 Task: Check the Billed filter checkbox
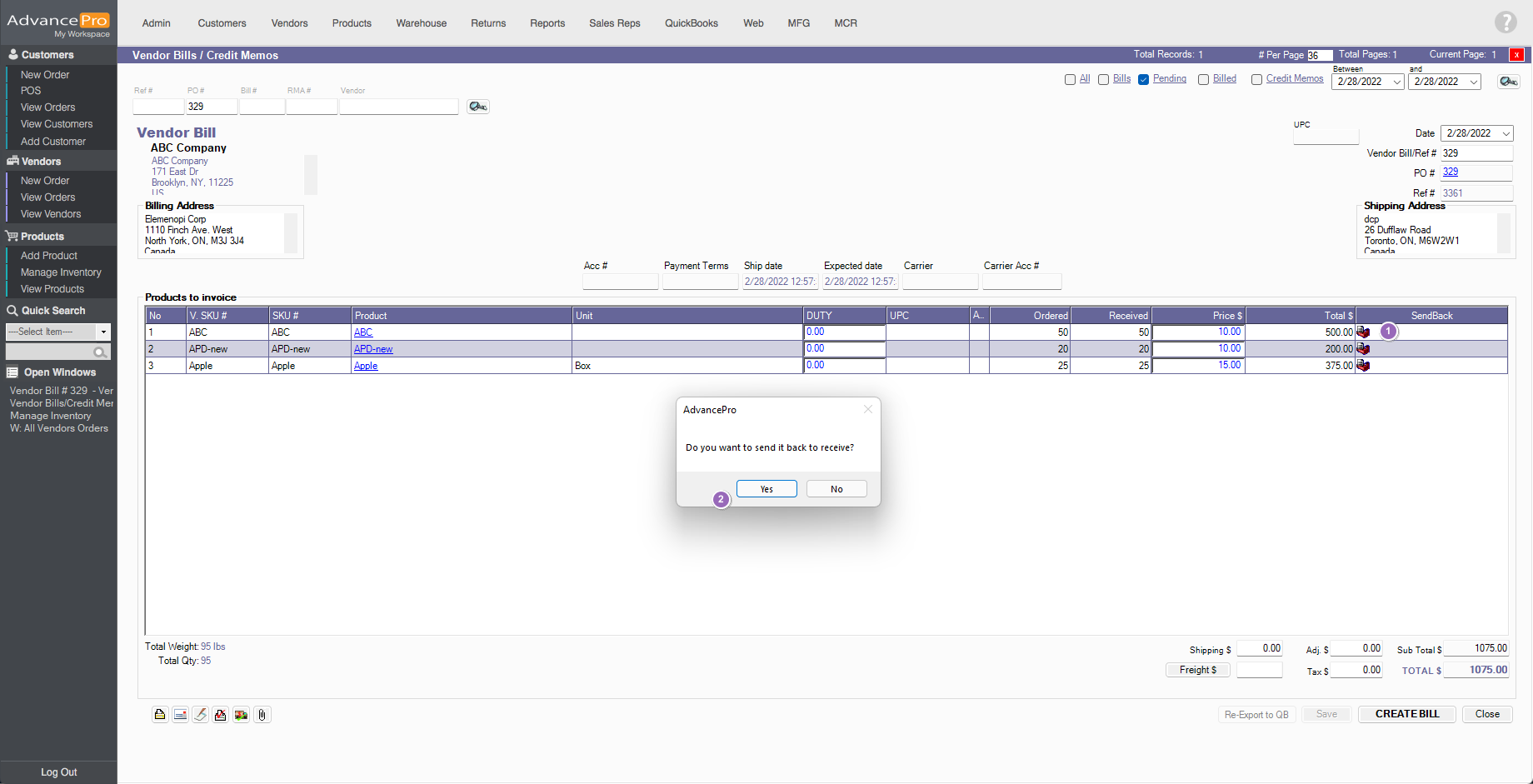1203,80
